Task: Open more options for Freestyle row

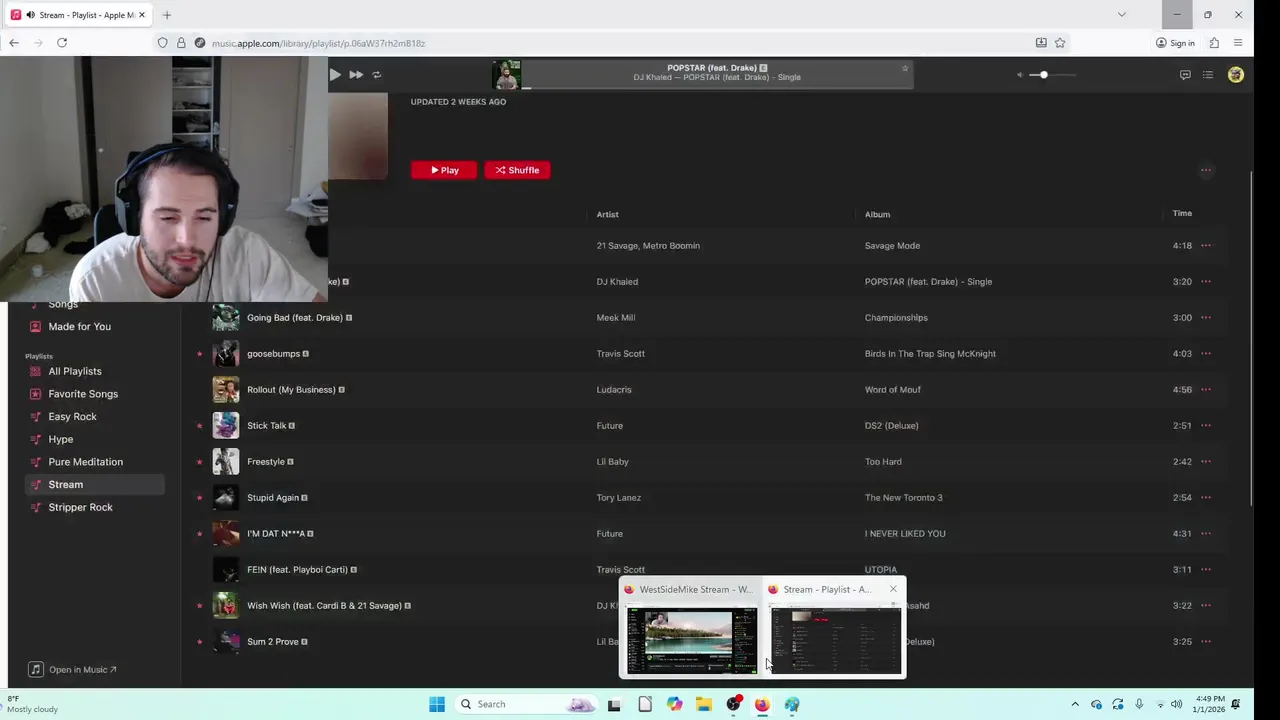Action: point(1206,462)
